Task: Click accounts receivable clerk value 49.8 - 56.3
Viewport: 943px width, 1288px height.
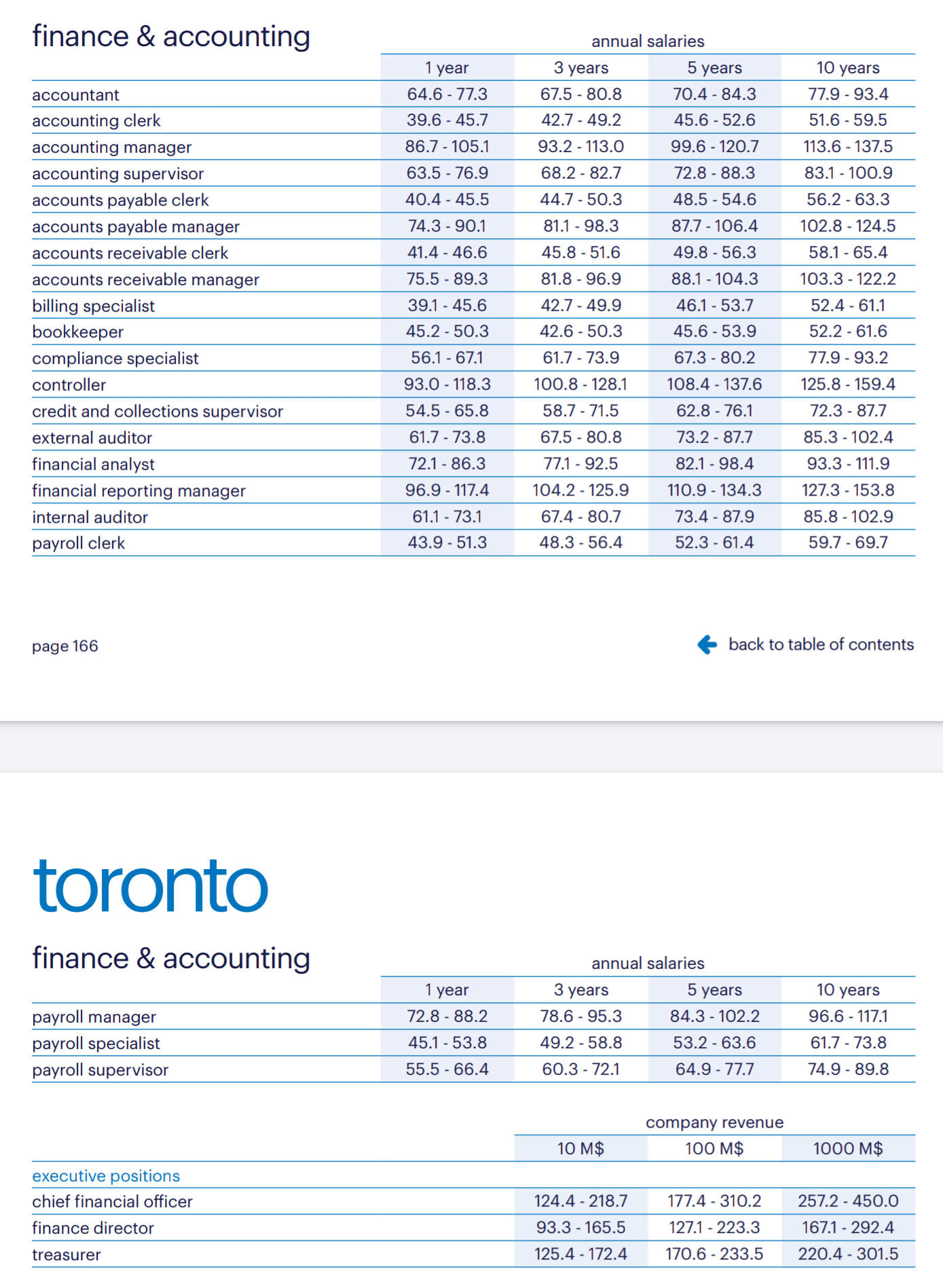Action: [x=714, y=253]
